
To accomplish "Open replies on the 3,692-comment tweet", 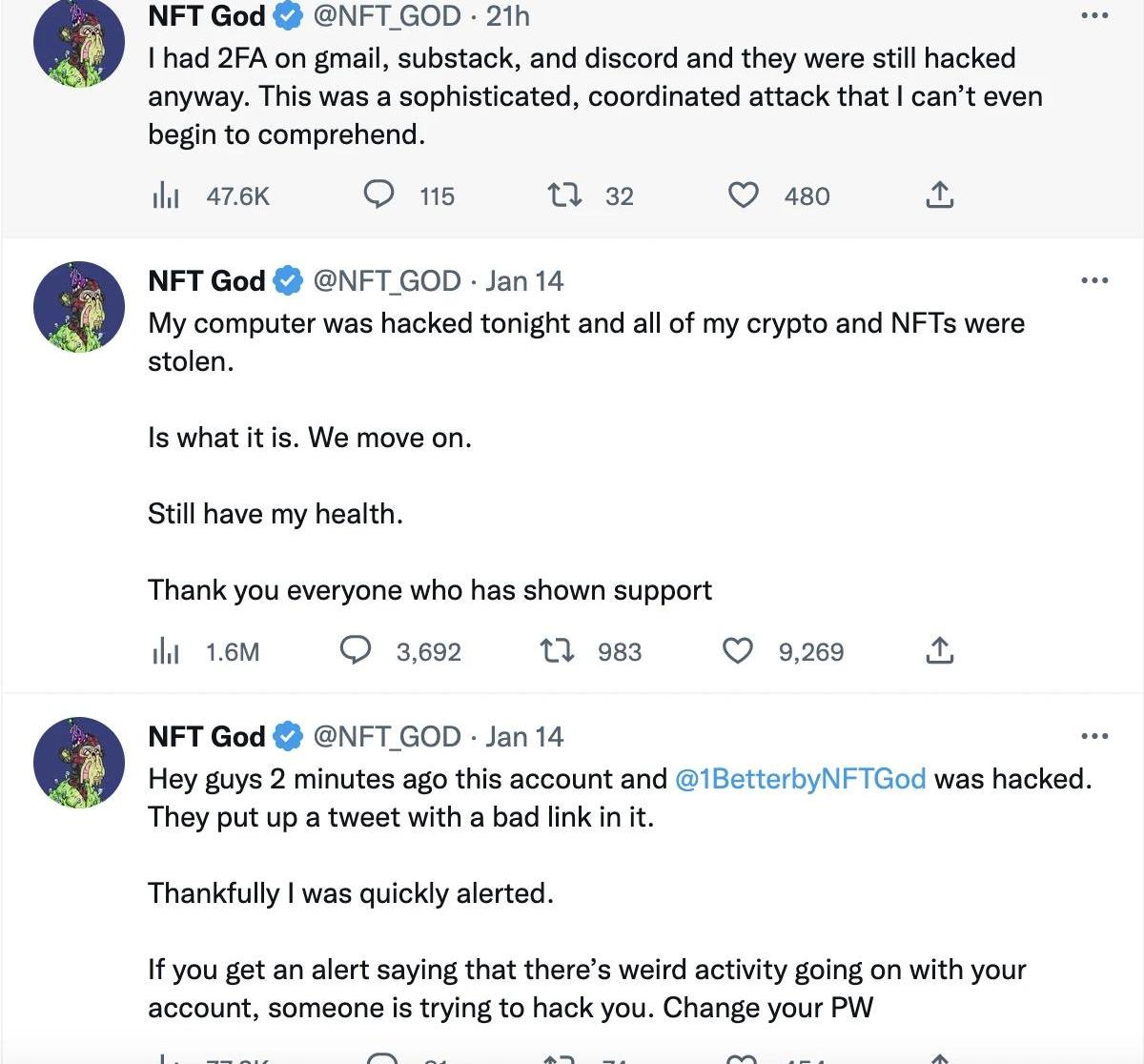I will 356,651.
